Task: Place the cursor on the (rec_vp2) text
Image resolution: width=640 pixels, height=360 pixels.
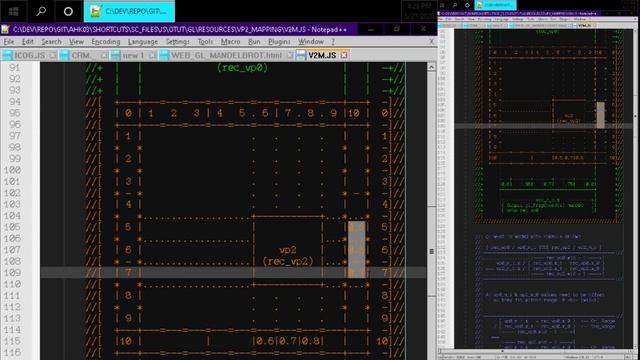Action: [x=288, y=261]
